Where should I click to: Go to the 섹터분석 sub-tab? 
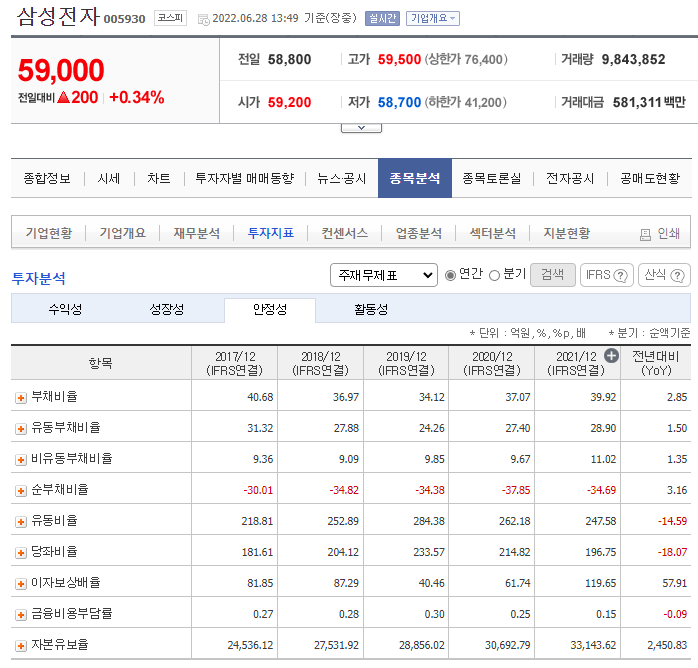pos(492,233)
